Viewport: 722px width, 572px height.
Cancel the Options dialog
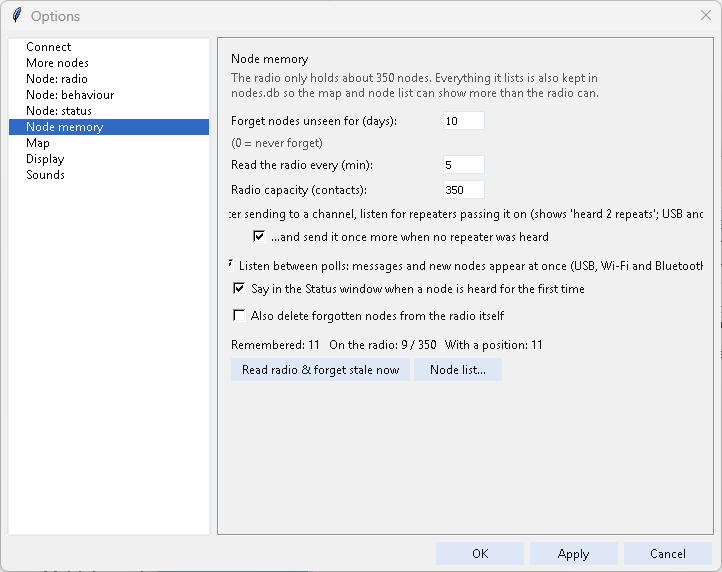pyautogui.click(x=668, y=554)
